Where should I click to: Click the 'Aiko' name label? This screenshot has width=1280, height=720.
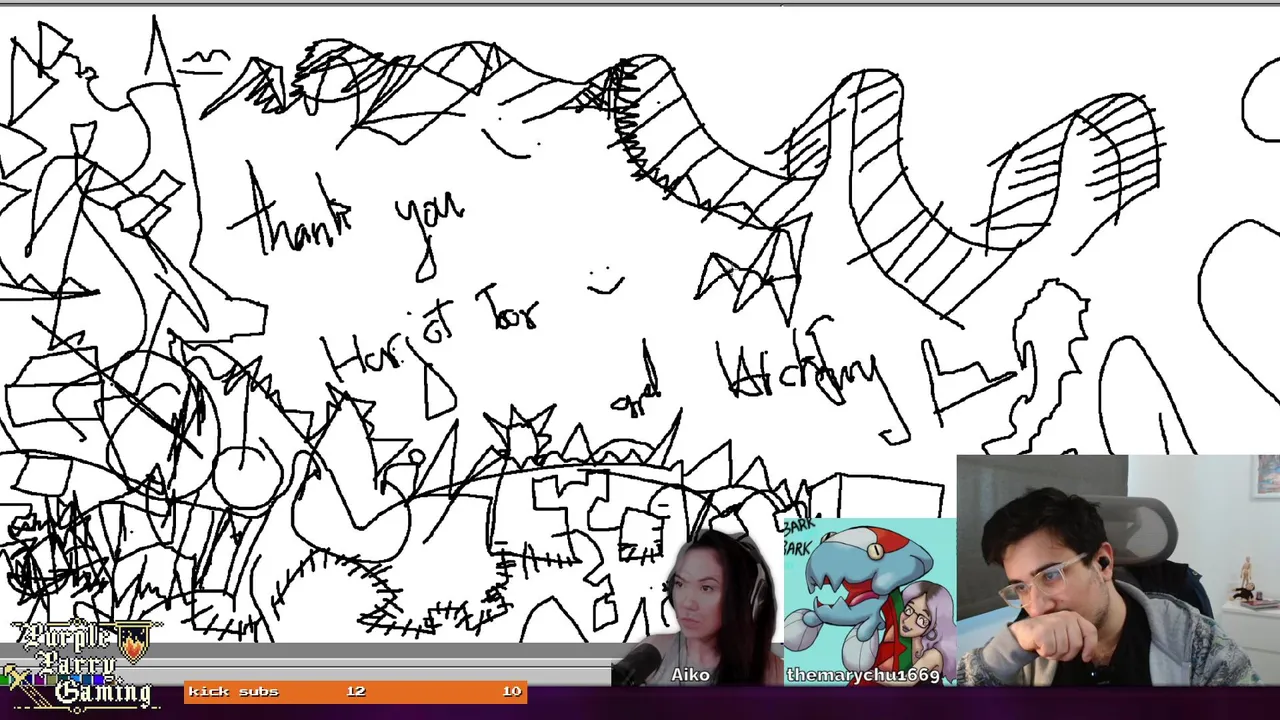690,675
